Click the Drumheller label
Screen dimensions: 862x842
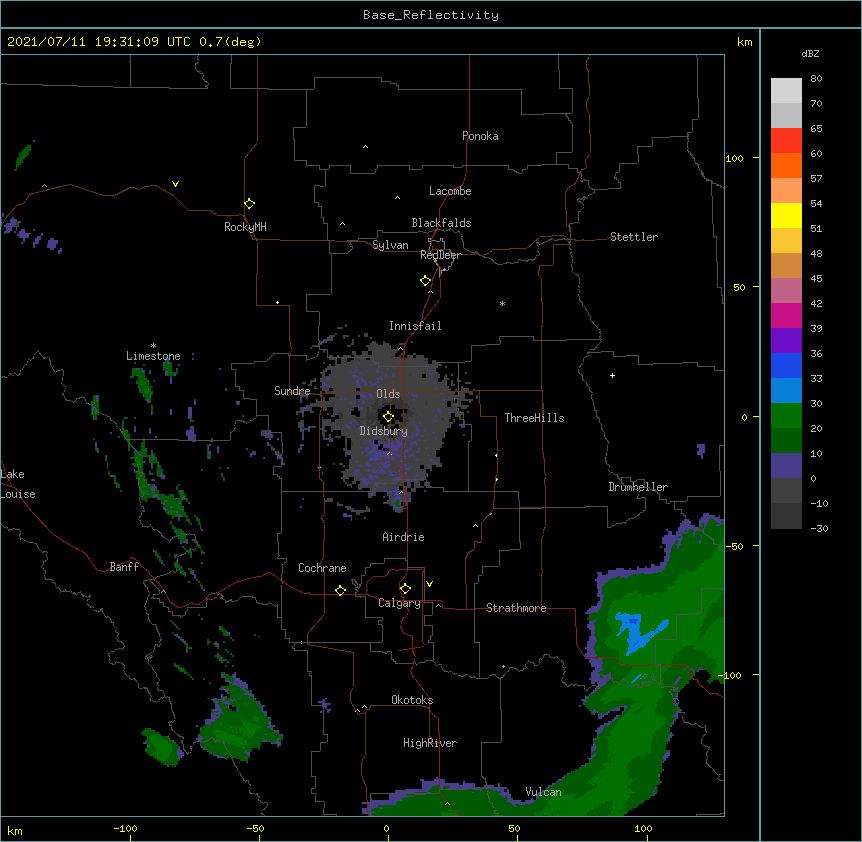pyautogui.click(x=638, y=487)
